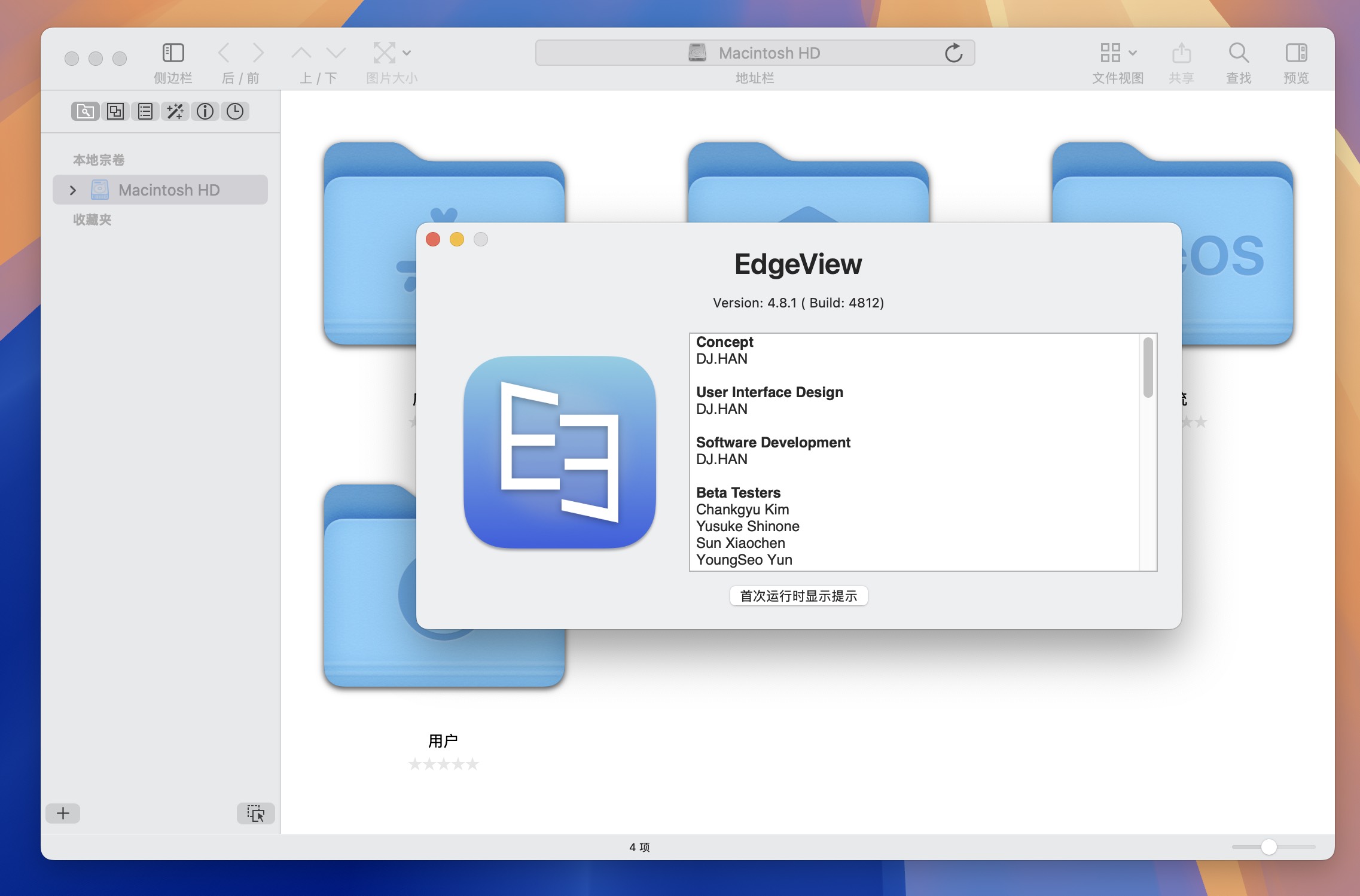Click the 共享 share icon
The image size is (1360, 896).
1181,53
